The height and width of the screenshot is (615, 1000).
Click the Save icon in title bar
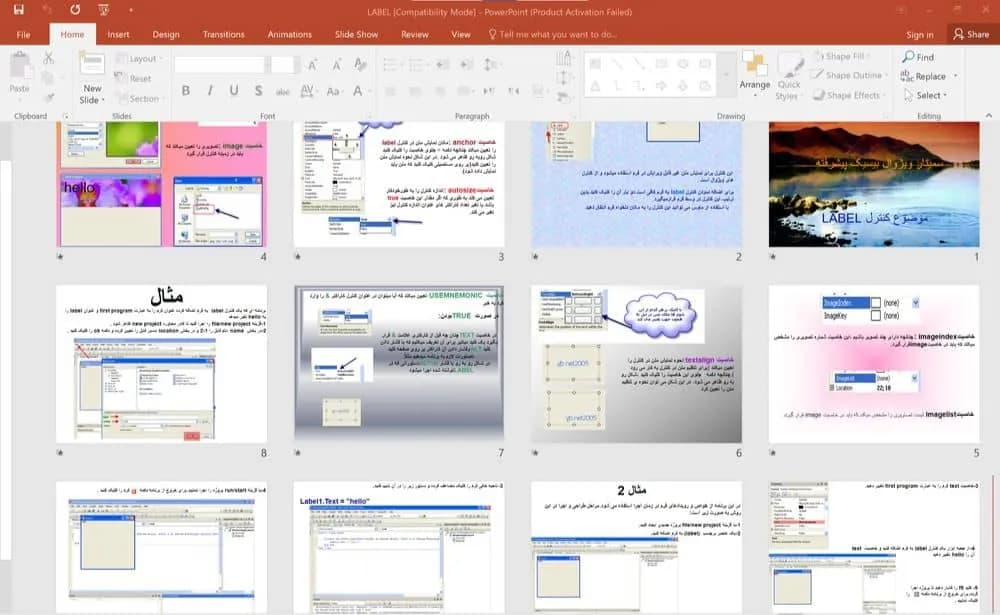coord(18,10)
